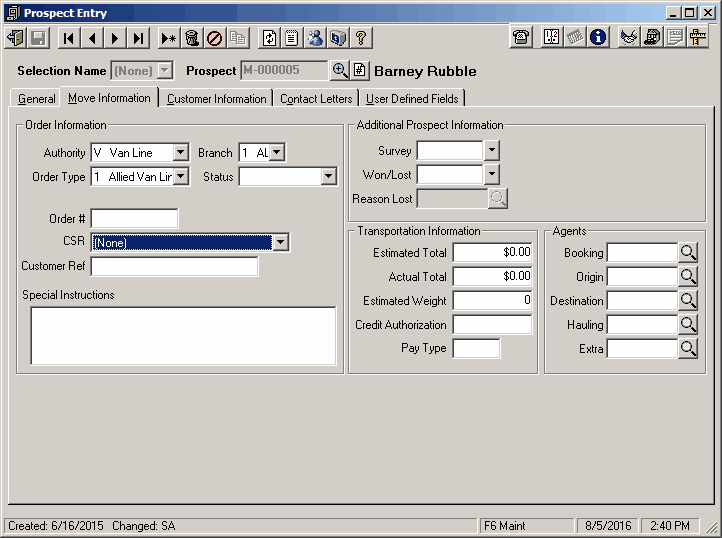Expand the CSR dropdown arrow
The height and width of the screenshot is (538, 722).
(x=280, y=242)
